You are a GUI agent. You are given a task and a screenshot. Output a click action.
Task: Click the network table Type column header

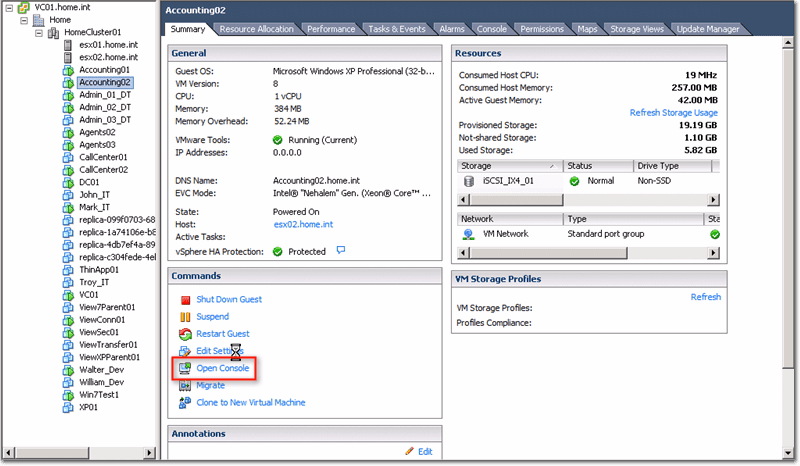click(633, 219)
